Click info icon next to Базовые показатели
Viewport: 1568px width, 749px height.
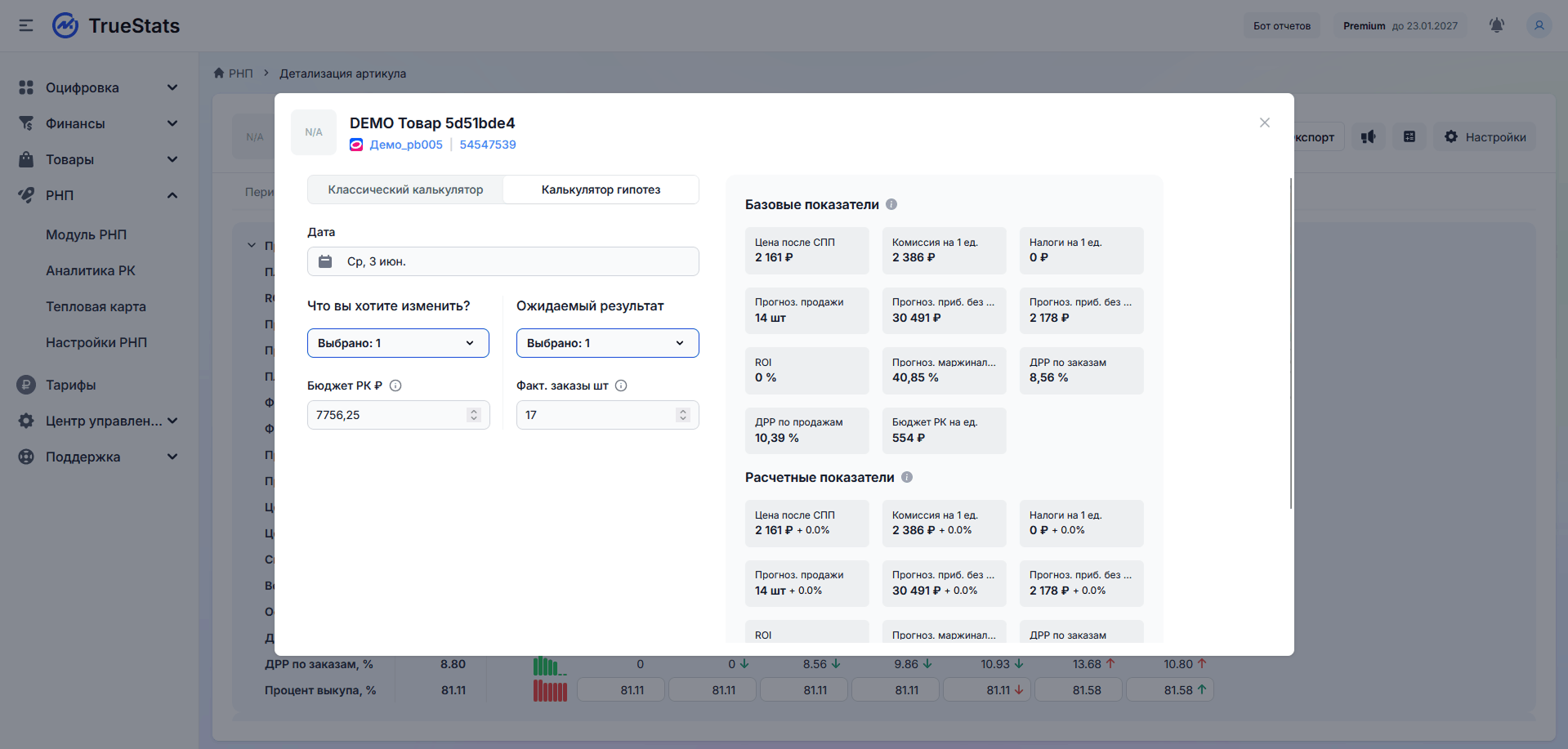(891, 204)
